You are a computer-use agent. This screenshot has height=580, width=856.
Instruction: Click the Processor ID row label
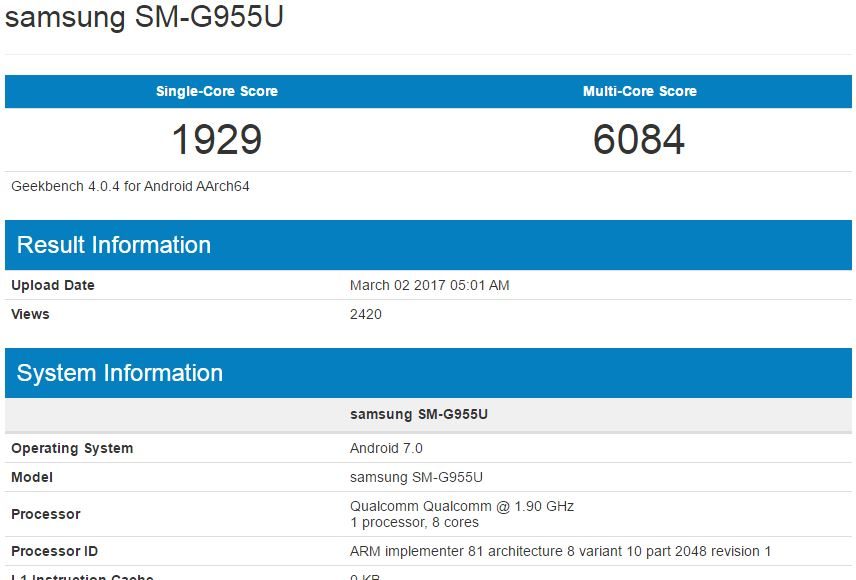tap(55, 551)
